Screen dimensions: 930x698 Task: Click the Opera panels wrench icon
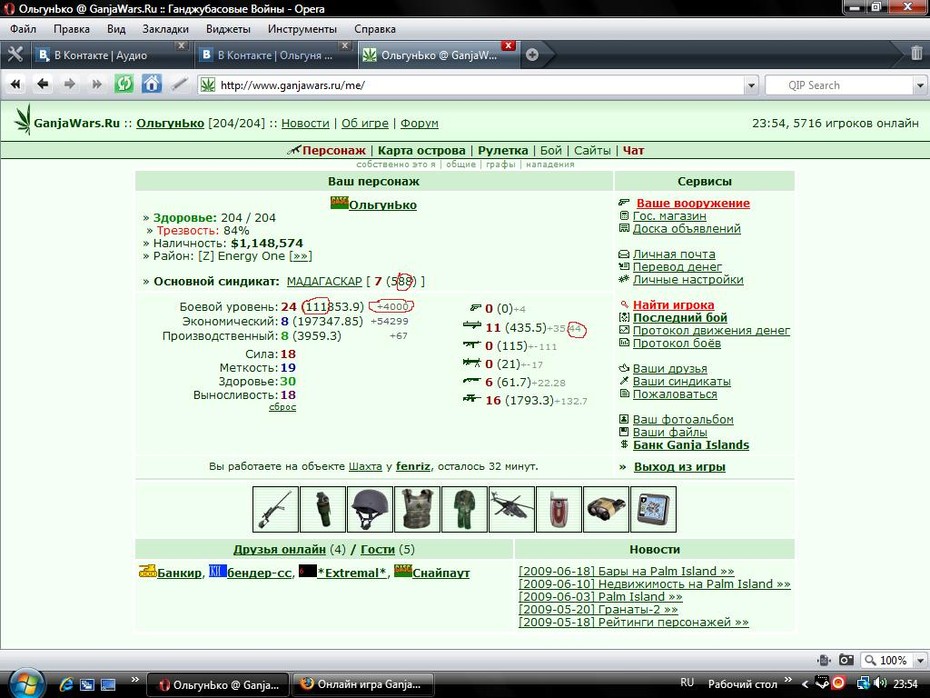15,55
